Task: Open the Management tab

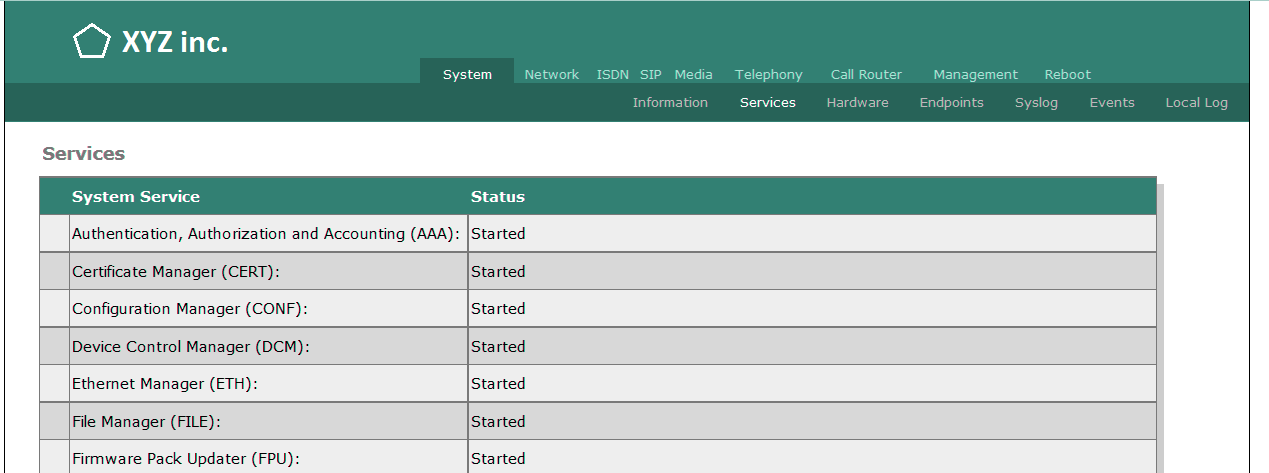Action: [x=975, y=74]
